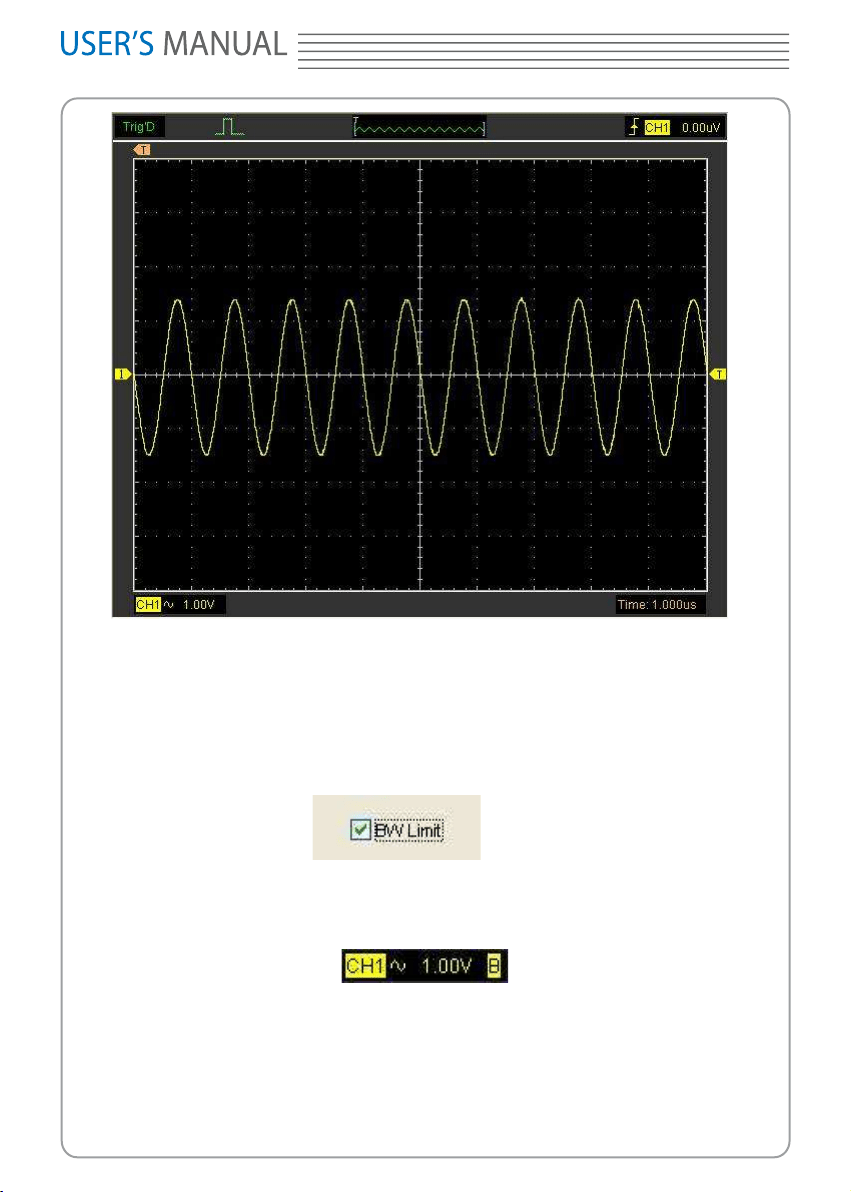The image size is (851, 1192).
Task: Click the 1.00V value in lower status example
Action: [x=446, y=966]
